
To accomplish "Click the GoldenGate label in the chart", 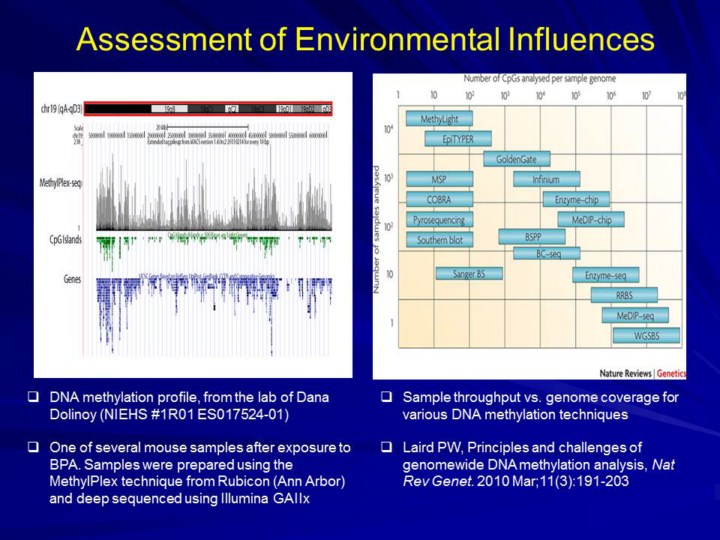I will point(516,159).
